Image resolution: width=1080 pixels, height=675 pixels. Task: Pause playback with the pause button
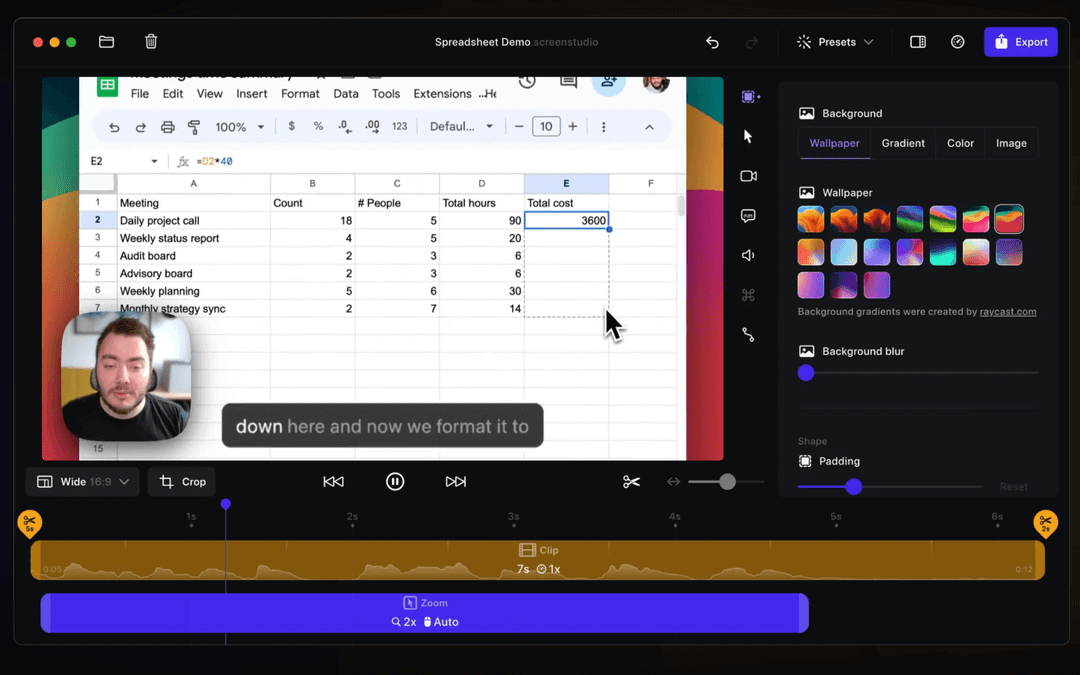coord(395,481)
